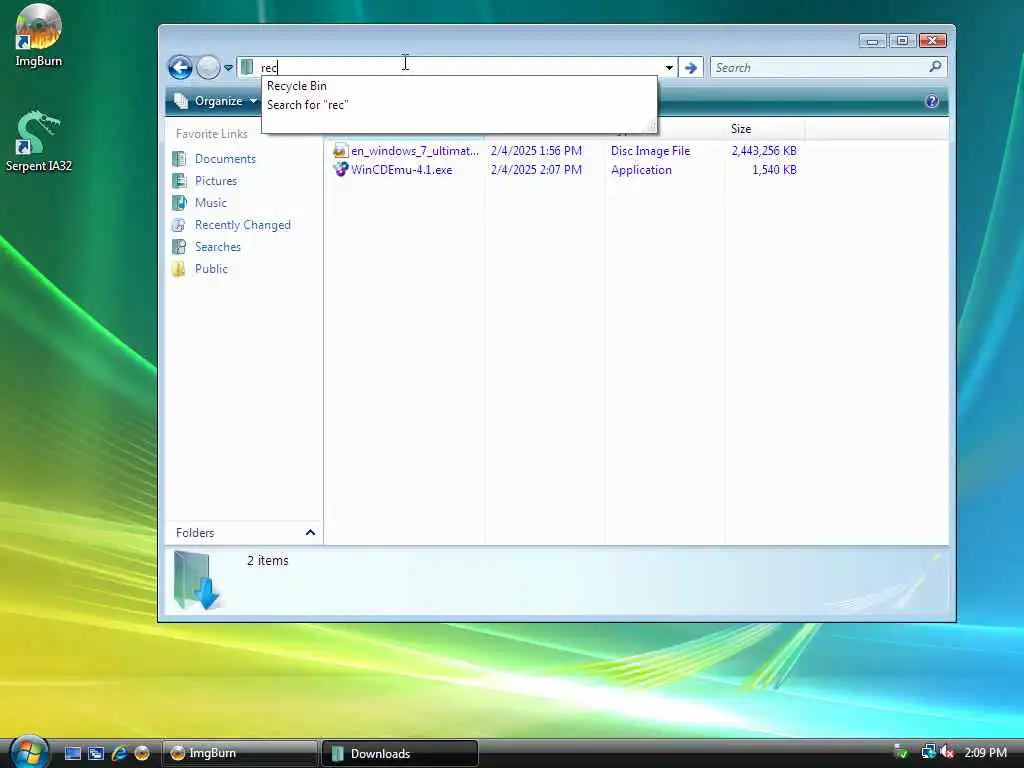
Task: Click Show Desktop in Quick Launch
Action: (x=72, y=753)
